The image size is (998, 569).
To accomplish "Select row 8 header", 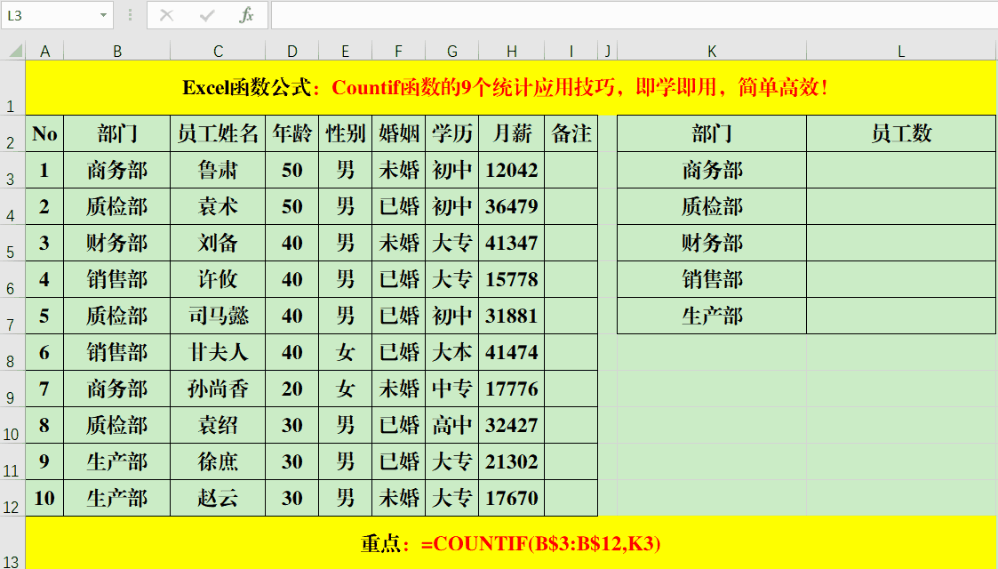I will pyautogui.click(x=13, y=353).
